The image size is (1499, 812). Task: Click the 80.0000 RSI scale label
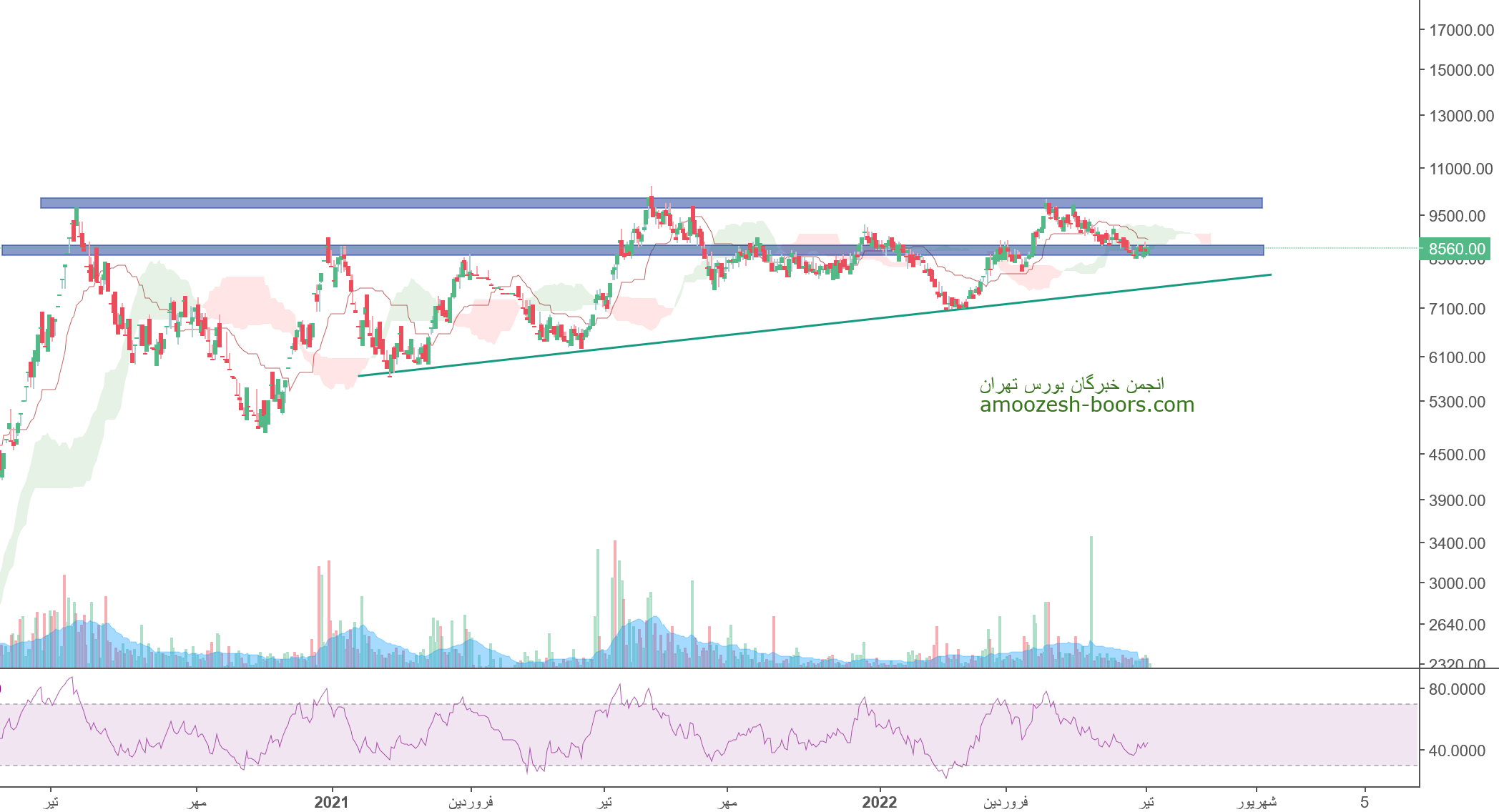coord(1458,689)
